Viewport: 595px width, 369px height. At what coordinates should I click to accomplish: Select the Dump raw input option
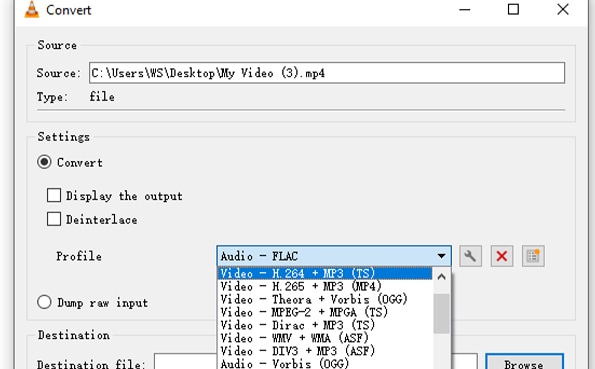[44, 303]
